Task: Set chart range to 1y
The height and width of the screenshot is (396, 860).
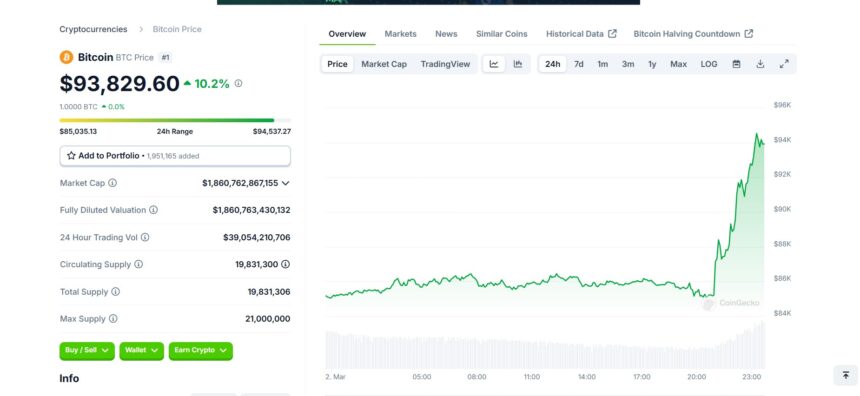Action: pos(652,64)
